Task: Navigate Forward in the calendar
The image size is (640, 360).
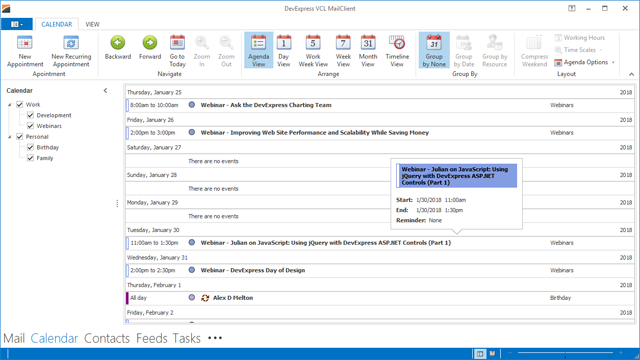Action: click(x=150, y=48)
